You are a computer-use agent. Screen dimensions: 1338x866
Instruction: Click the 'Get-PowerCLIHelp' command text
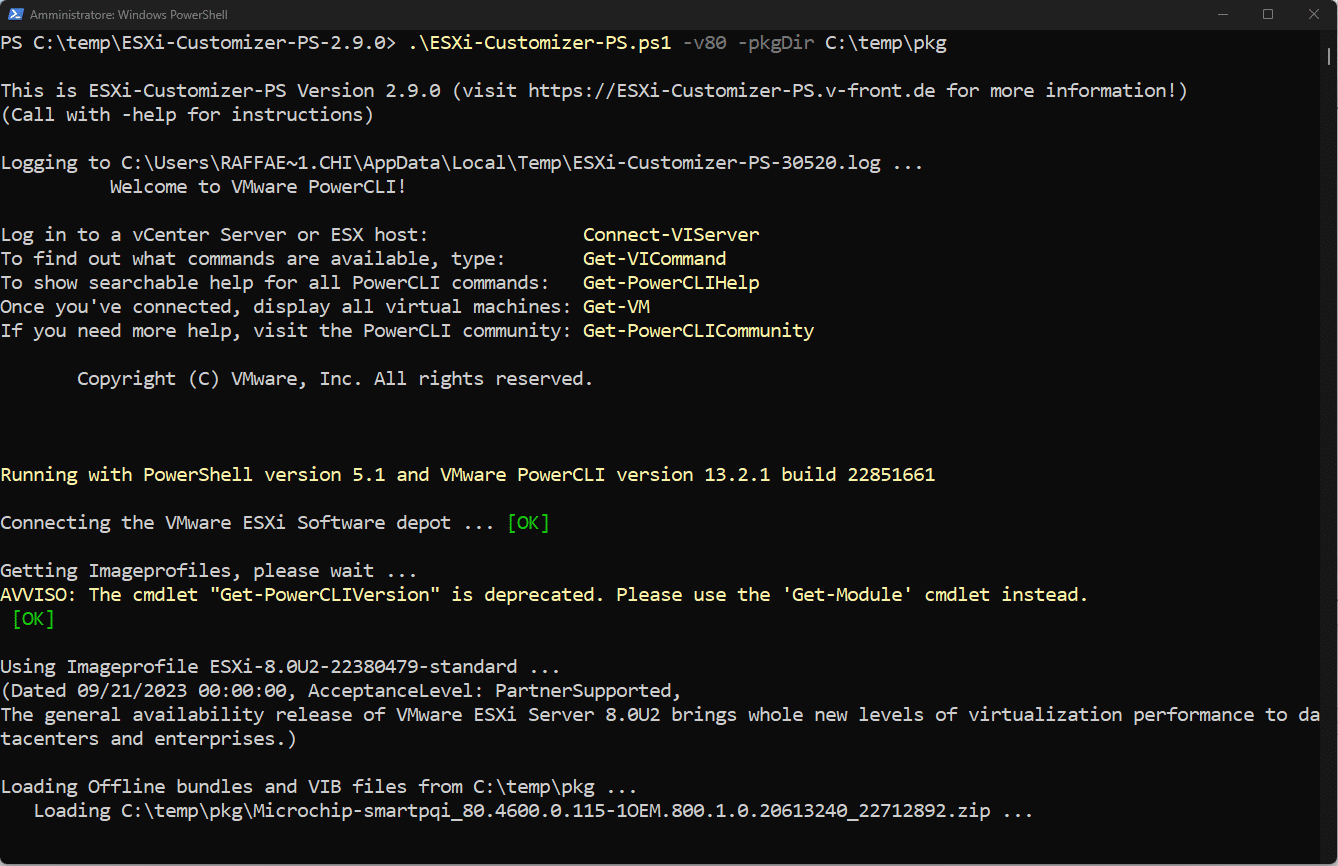click(671, 283)
